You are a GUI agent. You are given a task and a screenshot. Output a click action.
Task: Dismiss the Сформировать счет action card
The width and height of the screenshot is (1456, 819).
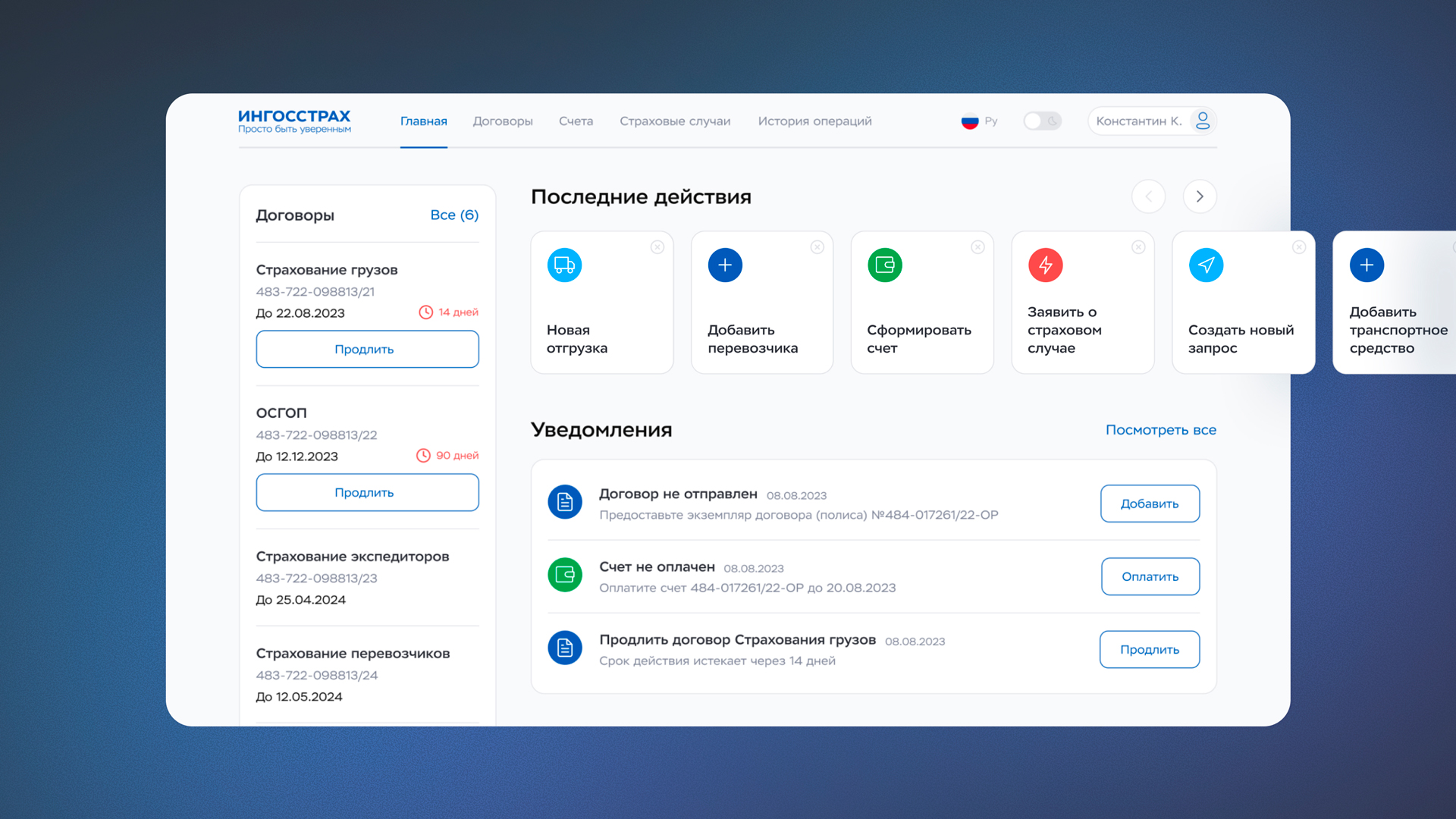coord(977,247)
